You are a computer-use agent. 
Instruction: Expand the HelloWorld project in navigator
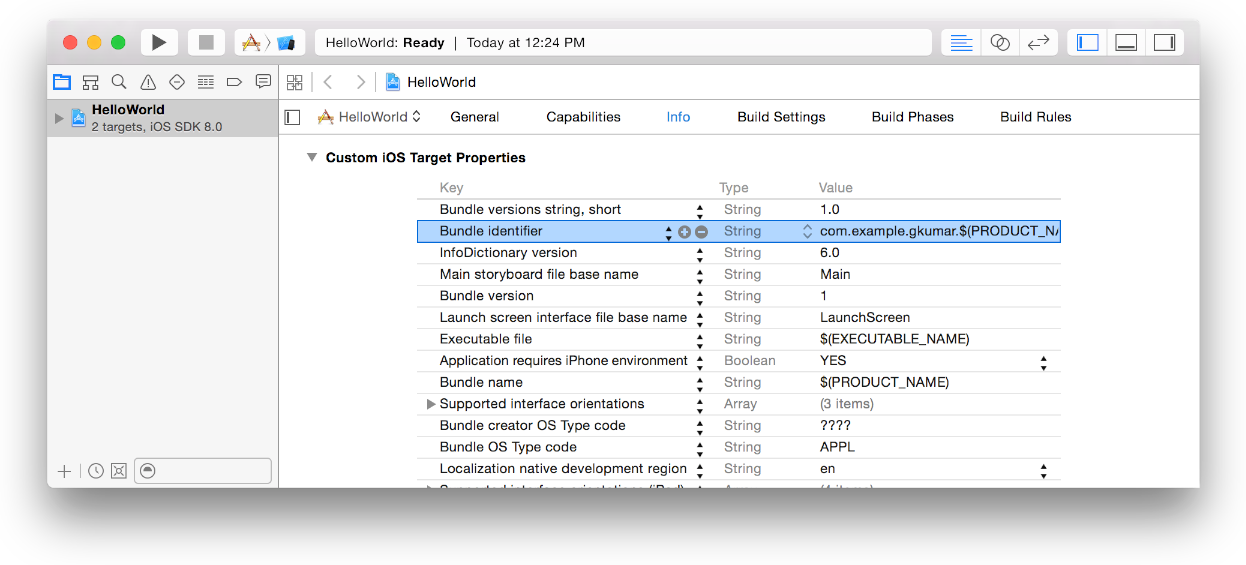[59, 118]
